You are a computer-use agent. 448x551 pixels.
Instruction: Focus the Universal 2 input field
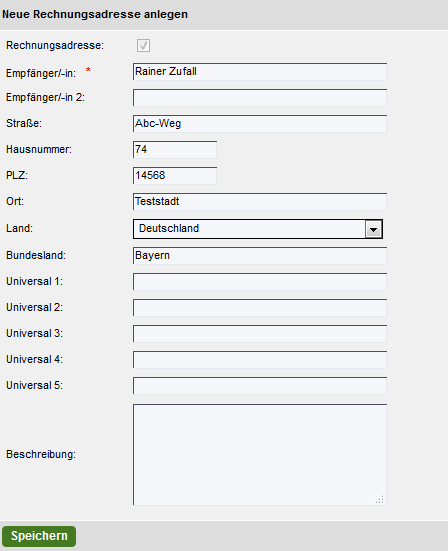point(260,308)
